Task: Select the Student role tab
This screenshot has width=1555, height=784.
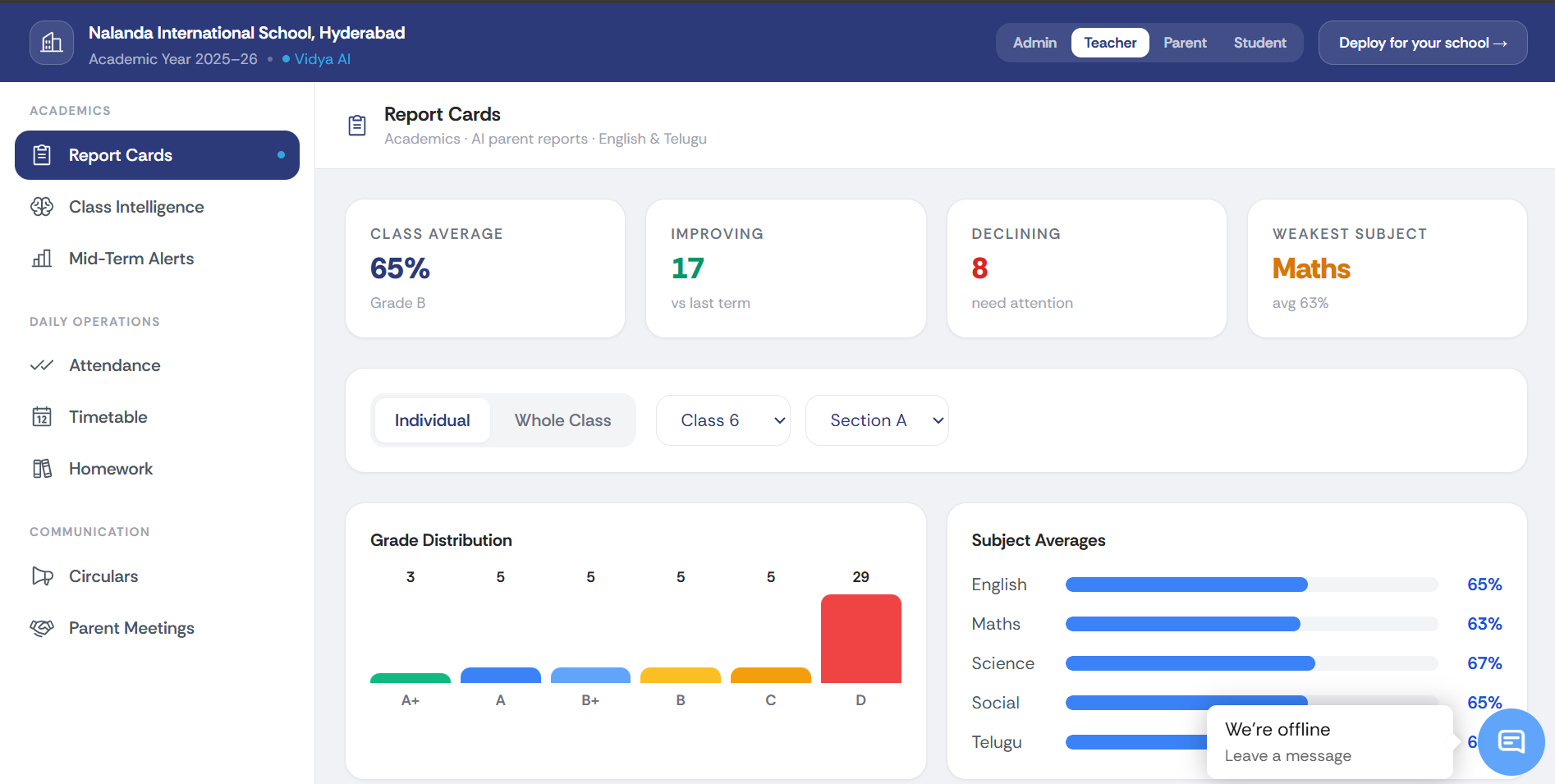Action: point(1259,43)
